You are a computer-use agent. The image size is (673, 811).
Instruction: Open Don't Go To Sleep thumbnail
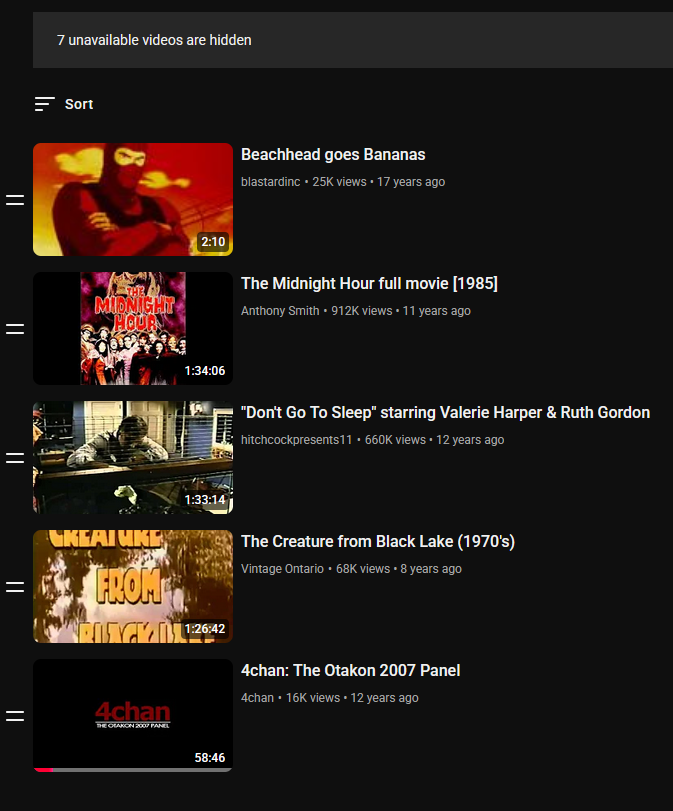click(x=133, y=457)
